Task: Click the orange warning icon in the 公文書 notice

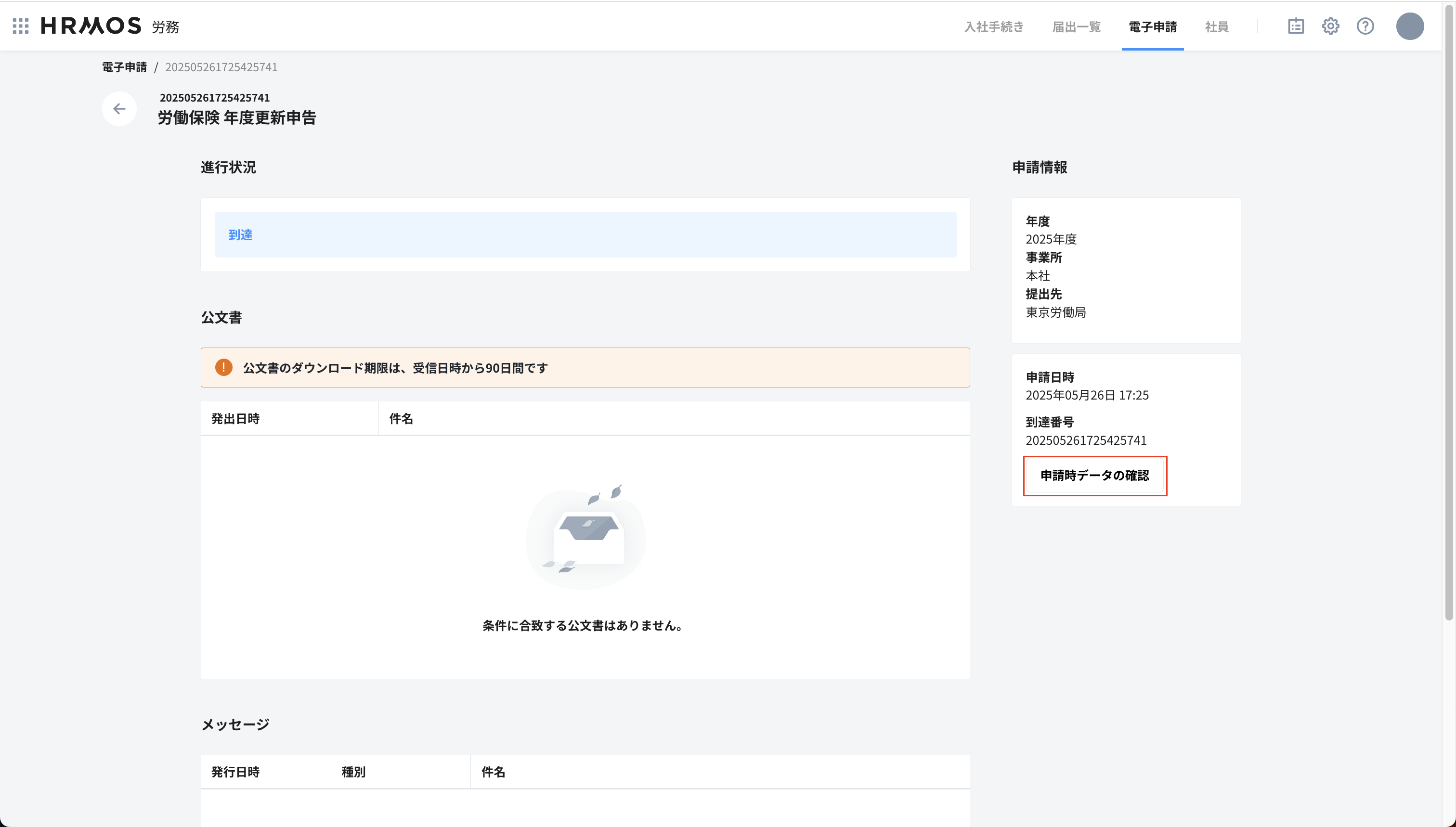Action: [224, 367]
